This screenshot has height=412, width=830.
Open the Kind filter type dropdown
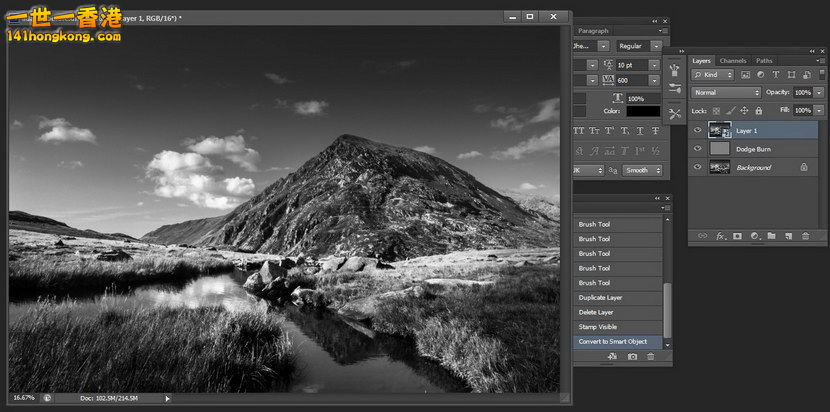click(x=712, y=75)
